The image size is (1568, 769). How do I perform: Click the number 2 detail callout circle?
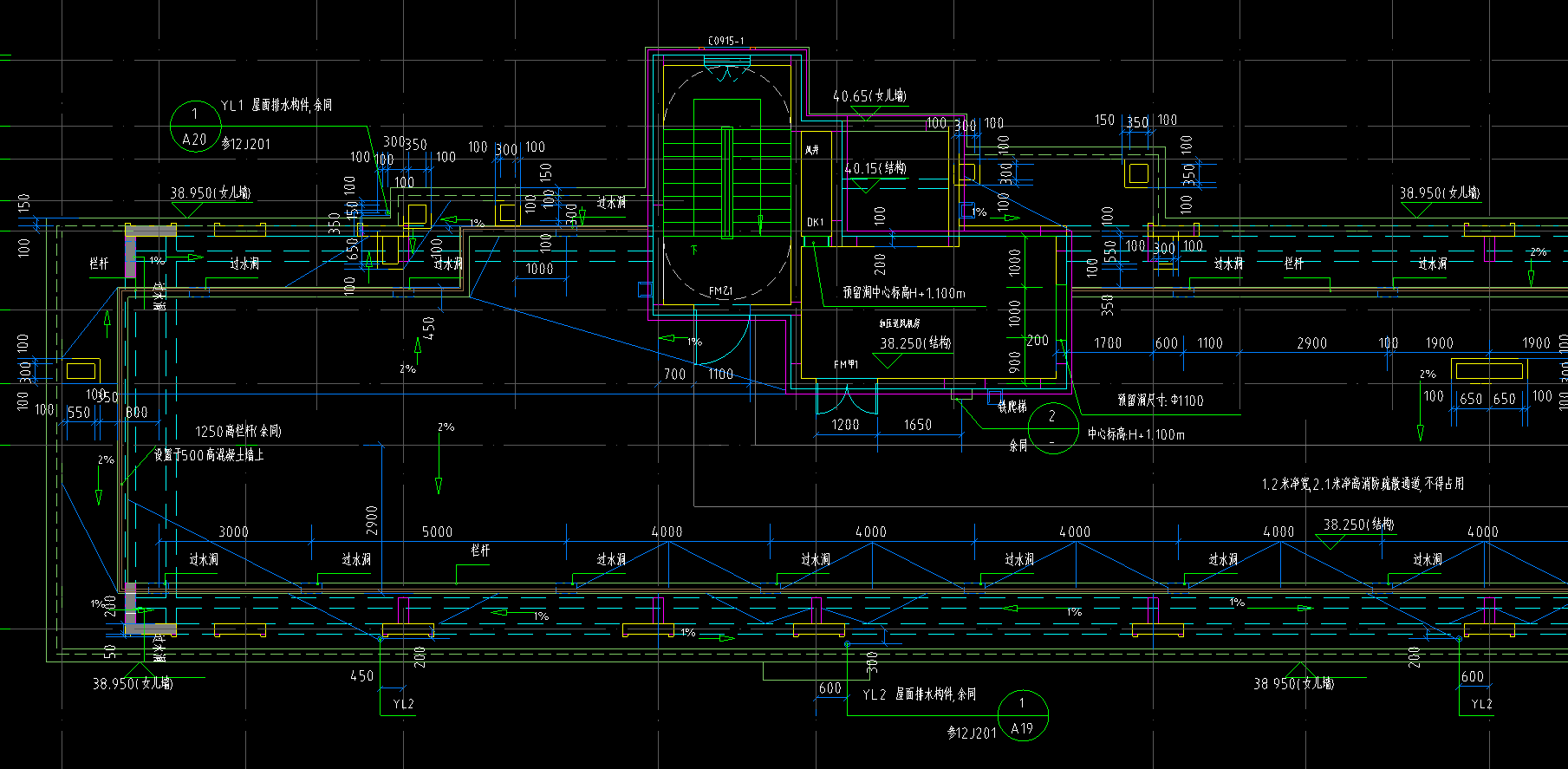(1053, 428)
